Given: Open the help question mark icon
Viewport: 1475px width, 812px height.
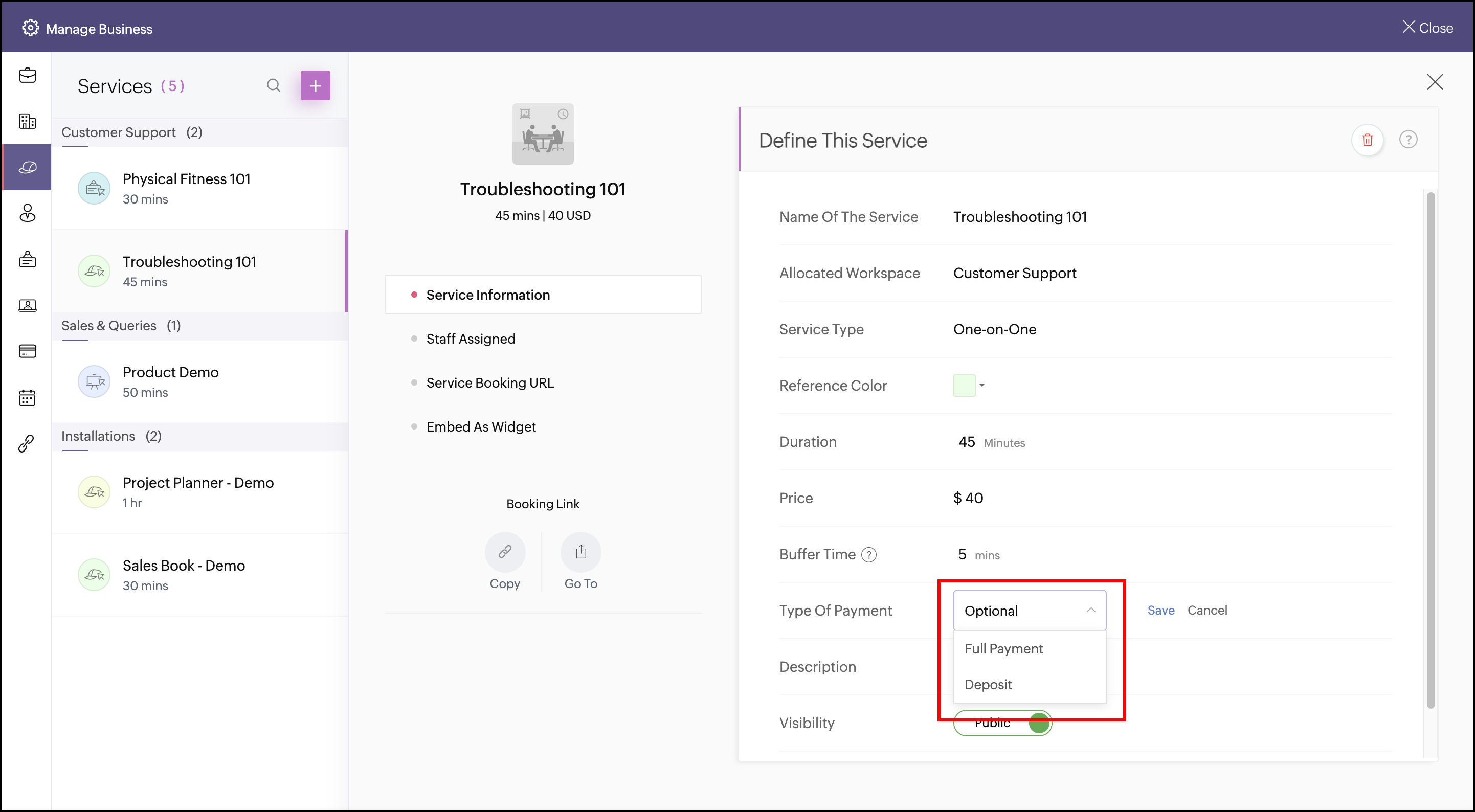Looking at the screenshot, I should pyautogui.click(x=1407, y=140).
